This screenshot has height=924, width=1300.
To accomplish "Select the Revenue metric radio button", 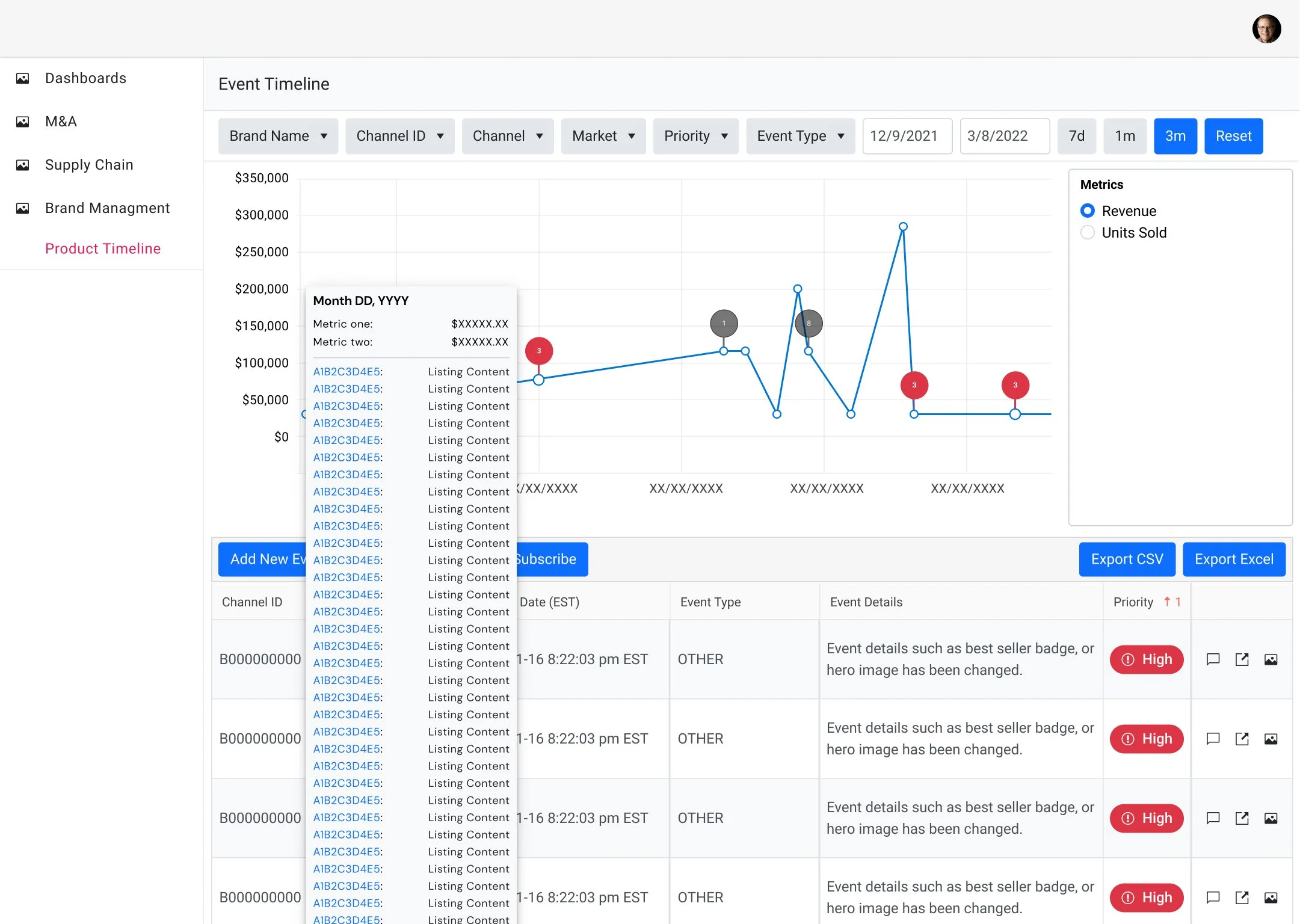I will [x=1087, y=211].
